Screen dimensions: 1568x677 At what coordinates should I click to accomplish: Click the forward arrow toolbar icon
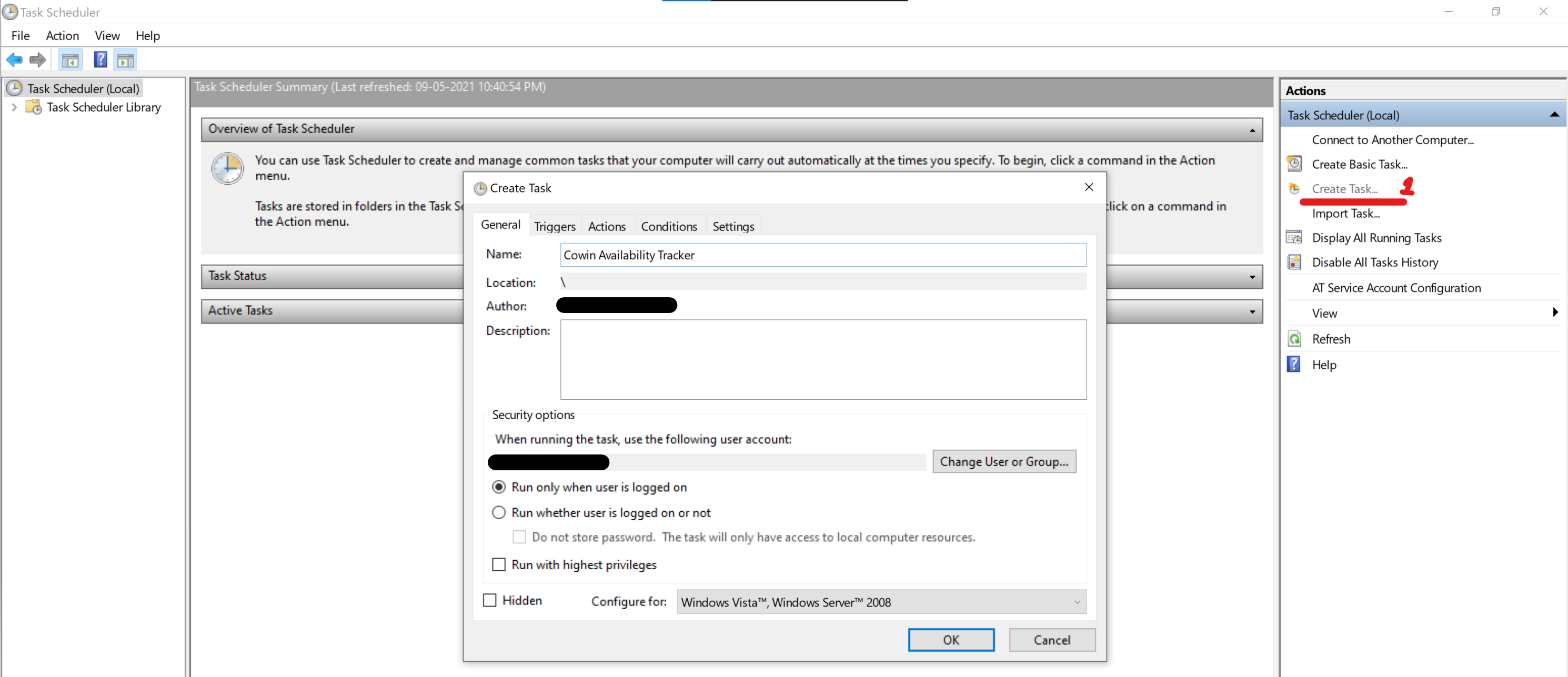(38, 59)
